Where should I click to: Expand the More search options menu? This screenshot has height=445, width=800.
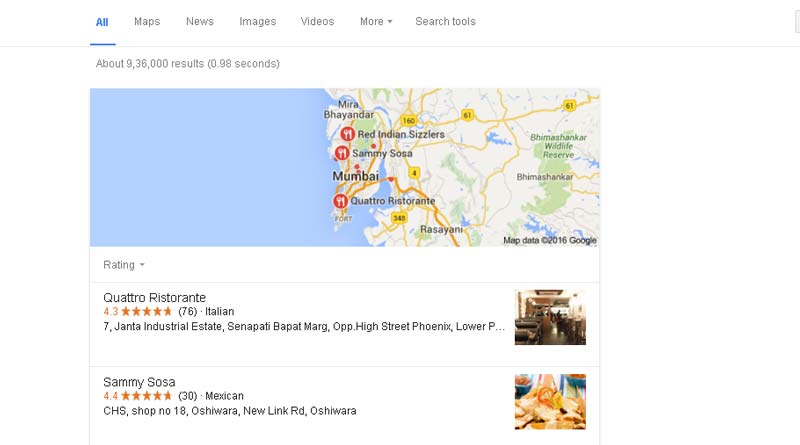pyautogui.click(x=376, y=21)
